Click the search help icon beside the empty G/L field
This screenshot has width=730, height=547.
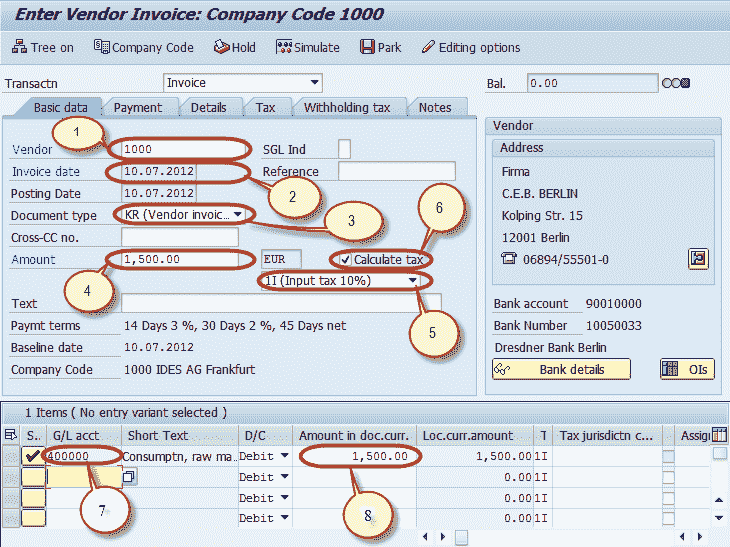[x=129, y=476]
